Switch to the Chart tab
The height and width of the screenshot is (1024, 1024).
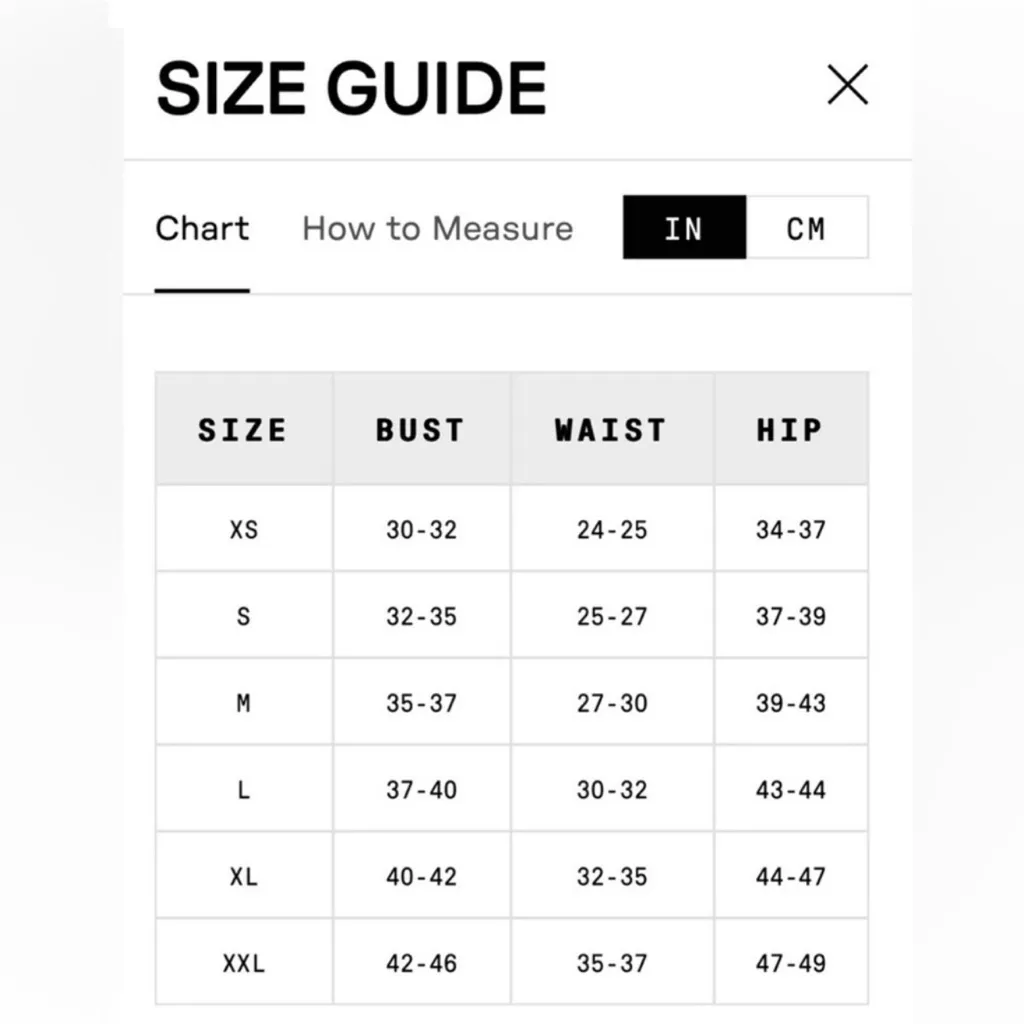click(202, 228)
